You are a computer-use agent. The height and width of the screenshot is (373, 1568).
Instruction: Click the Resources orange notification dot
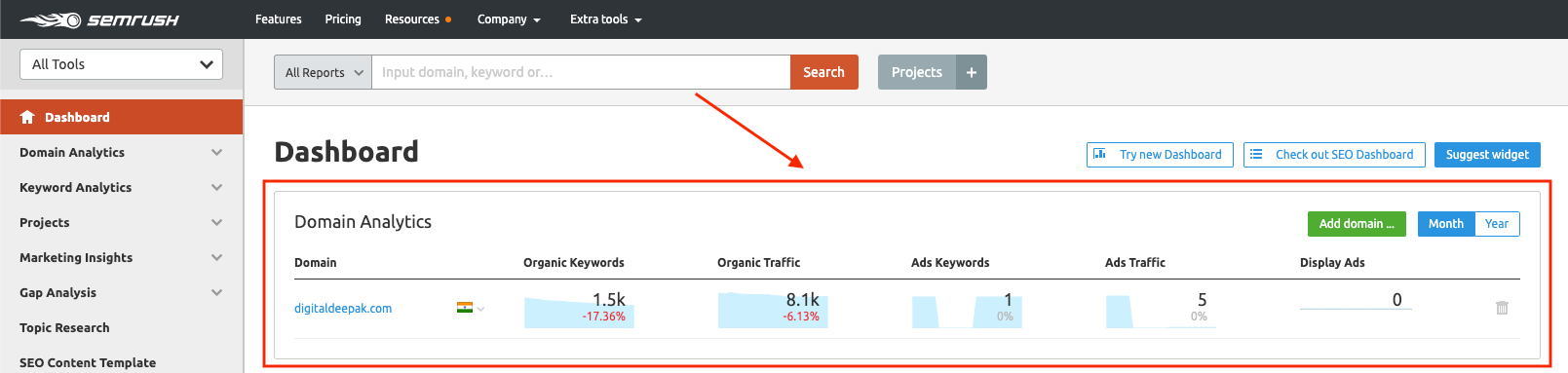pos(448,19)
